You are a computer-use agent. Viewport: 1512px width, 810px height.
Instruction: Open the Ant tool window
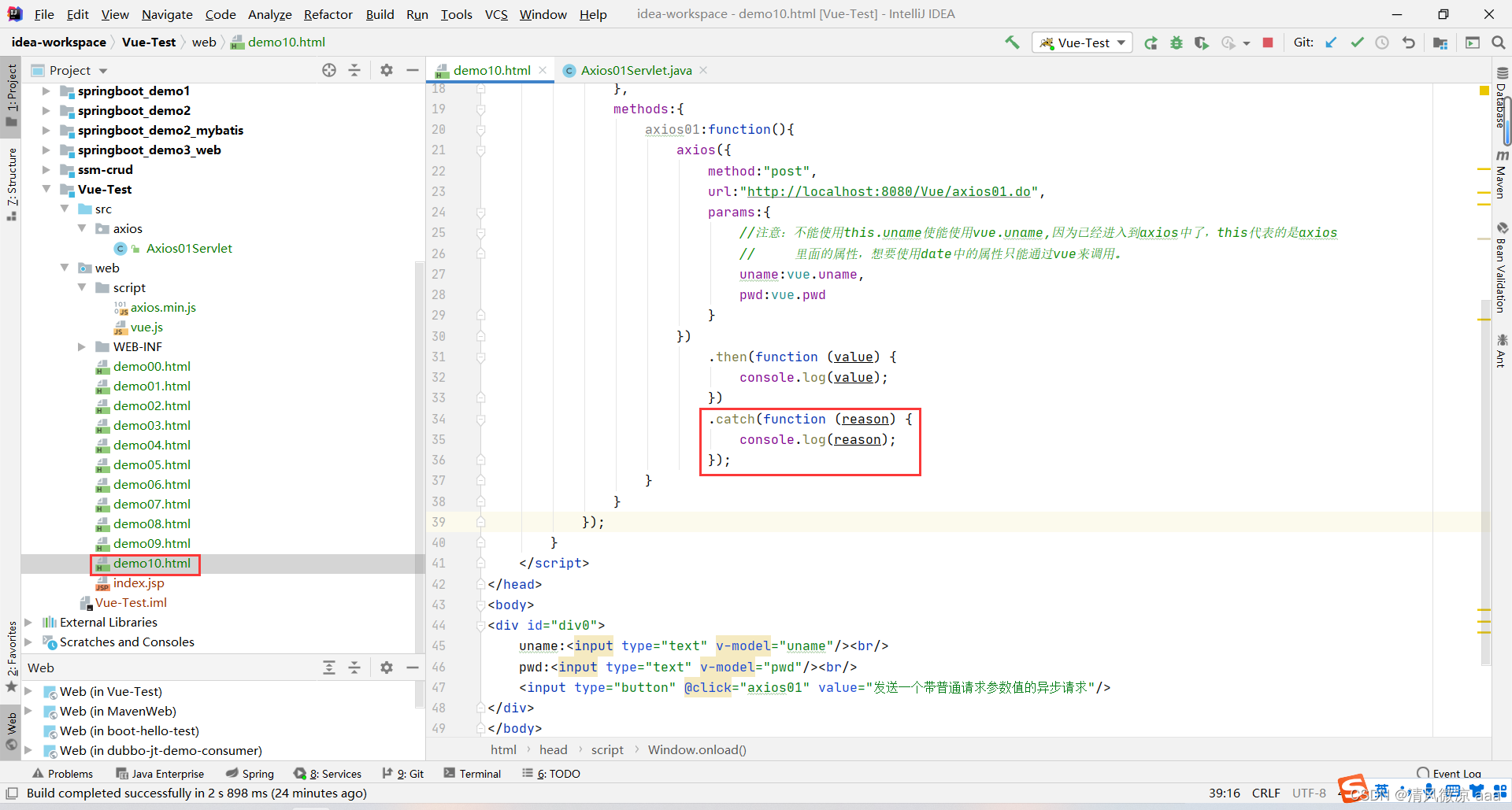tap(1502, 350)
